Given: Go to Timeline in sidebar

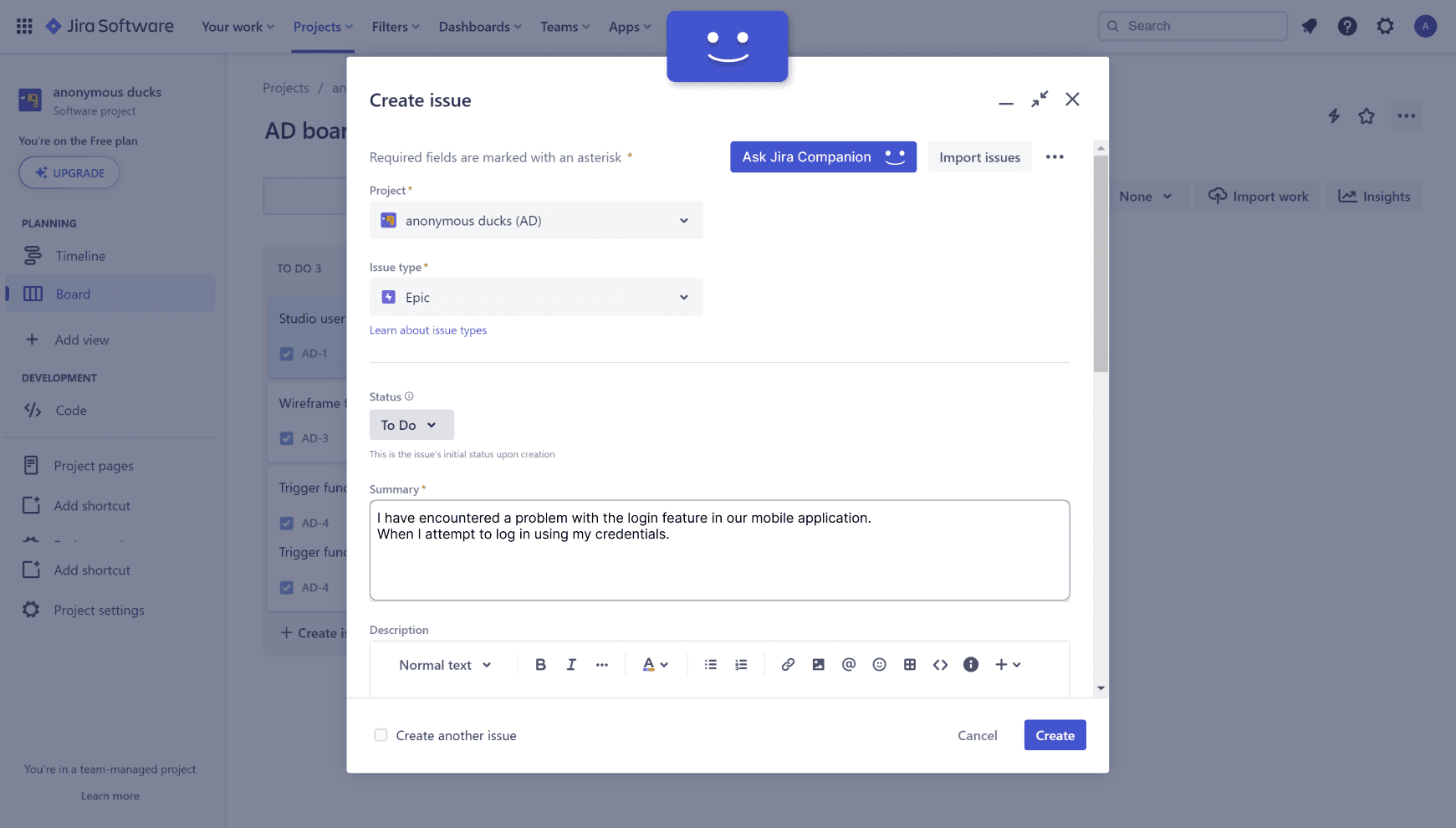Looking at the screenshot, I should point(110,256).
